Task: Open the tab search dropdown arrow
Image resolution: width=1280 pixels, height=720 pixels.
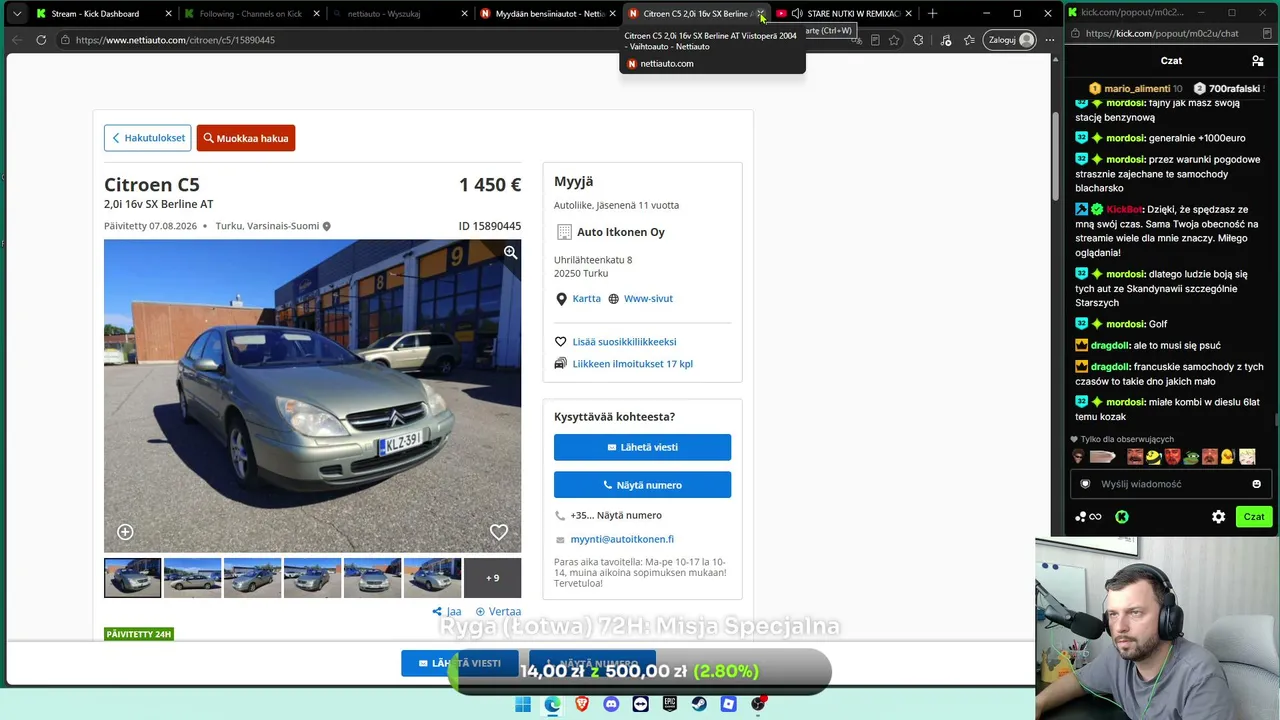Action: (16, 14)
